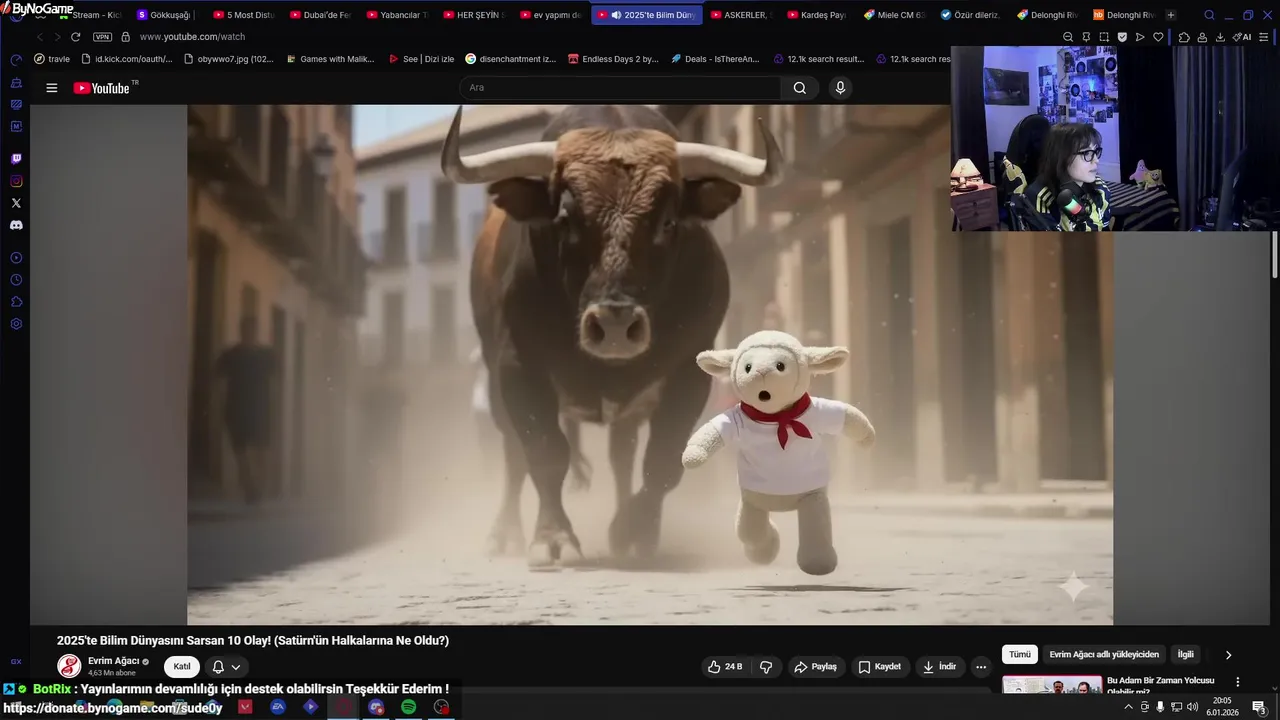The height and width of the screenshot is (720, 1280).
Task: Add a new tab with the plus button
Action: coord(1171,15)
